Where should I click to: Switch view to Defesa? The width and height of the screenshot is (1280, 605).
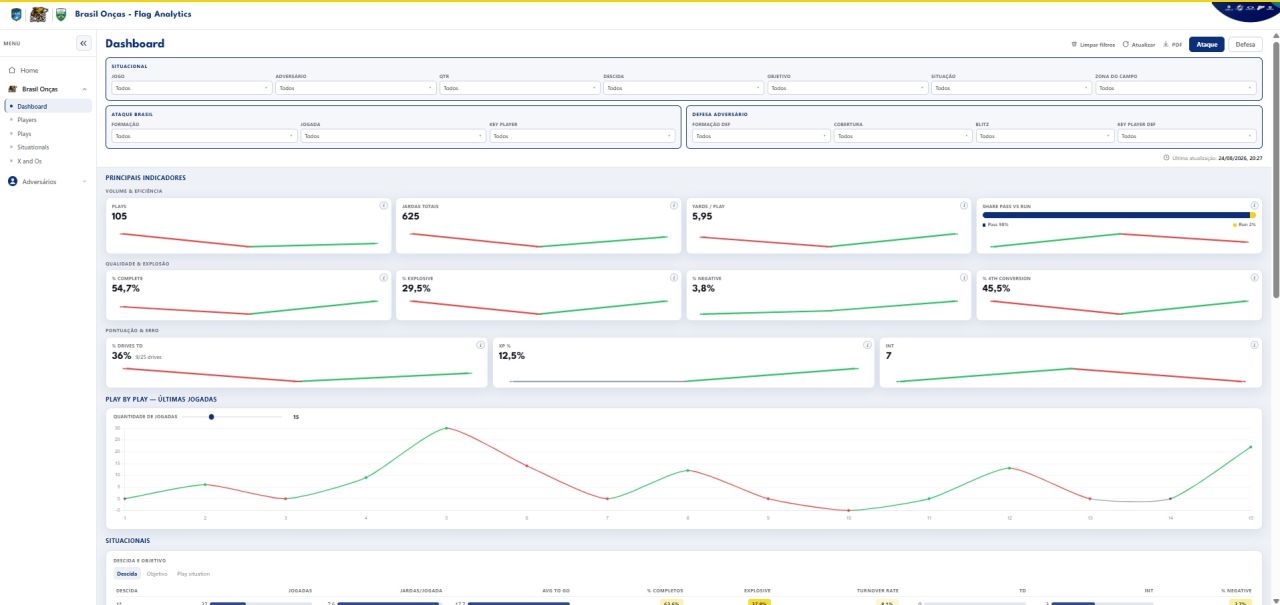[1245, 44]
